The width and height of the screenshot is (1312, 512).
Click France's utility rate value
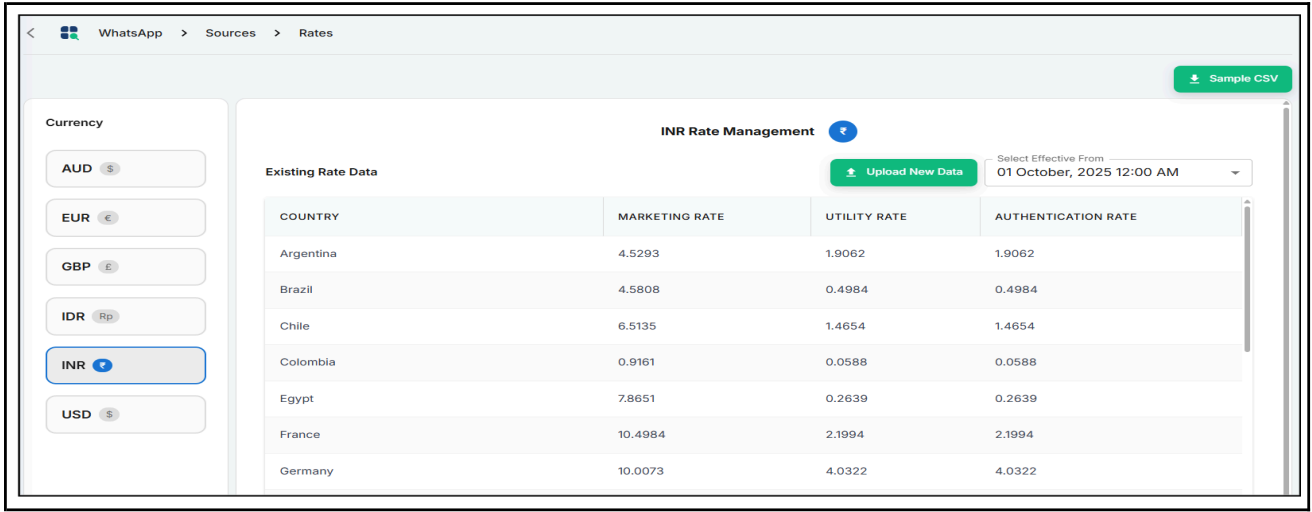click(845, 434)
